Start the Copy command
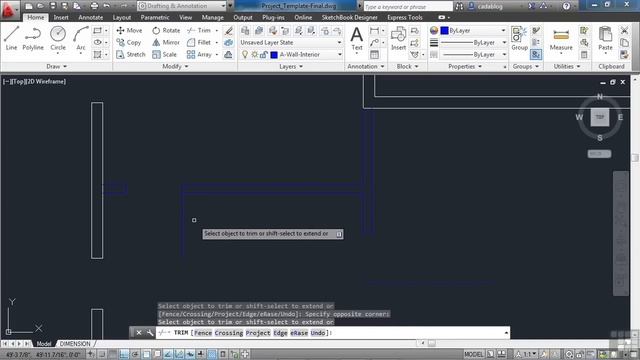The width and height of the screenshot is (640, 360). pos(129,42)
